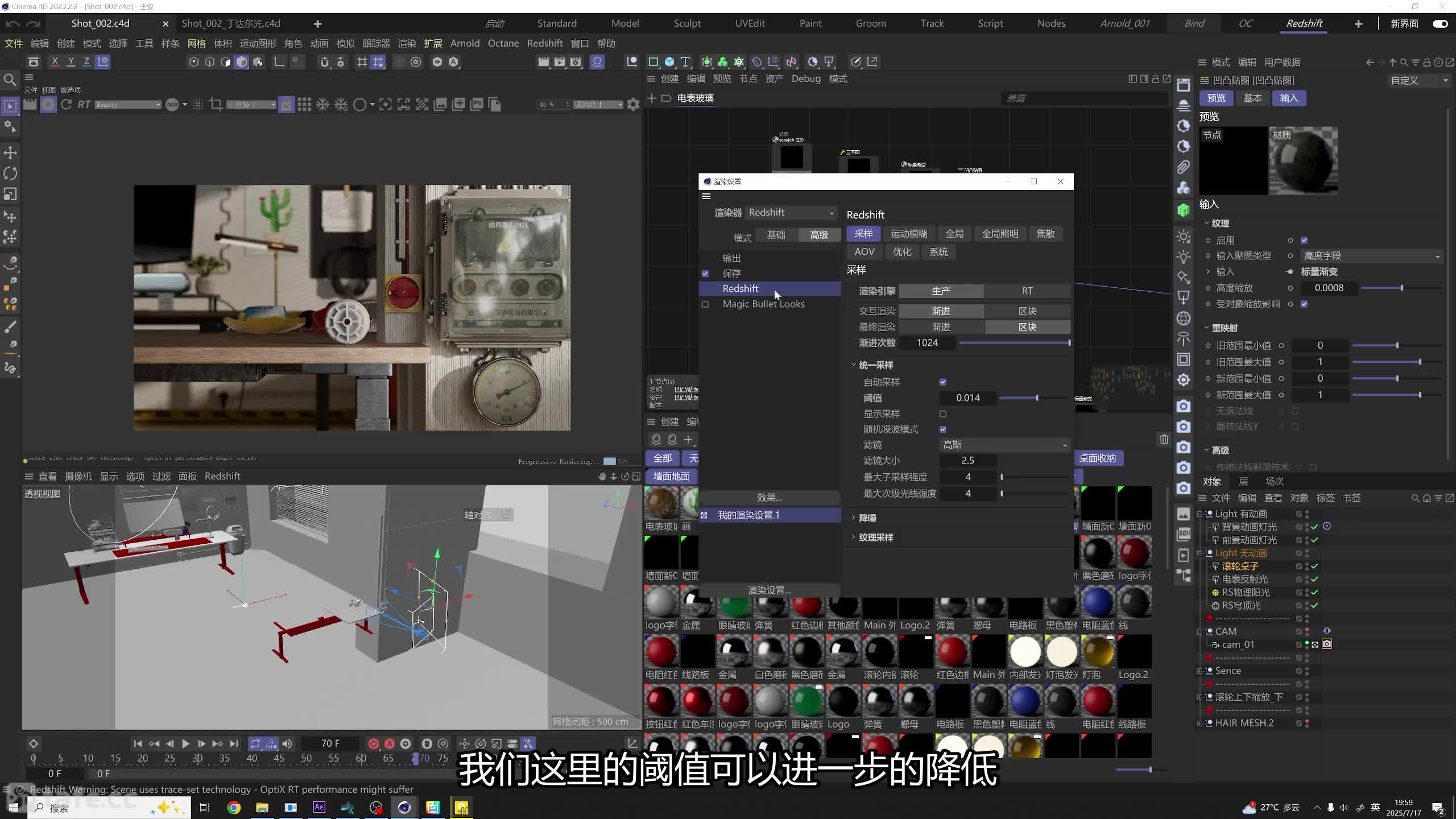Expand the HAIR MESH.2 object tree
The image size is (1456, 819).
pyautogui.click(x=1200, y=723)
